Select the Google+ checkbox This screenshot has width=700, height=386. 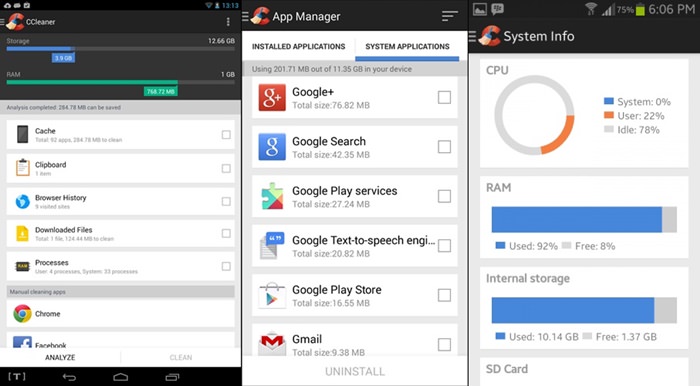click(444, 97)
